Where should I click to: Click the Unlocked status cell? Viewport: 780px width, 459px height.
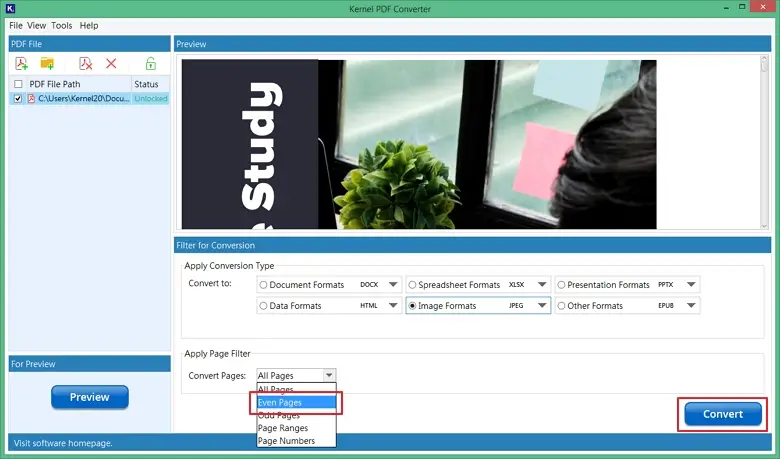(x=150, y=98)
